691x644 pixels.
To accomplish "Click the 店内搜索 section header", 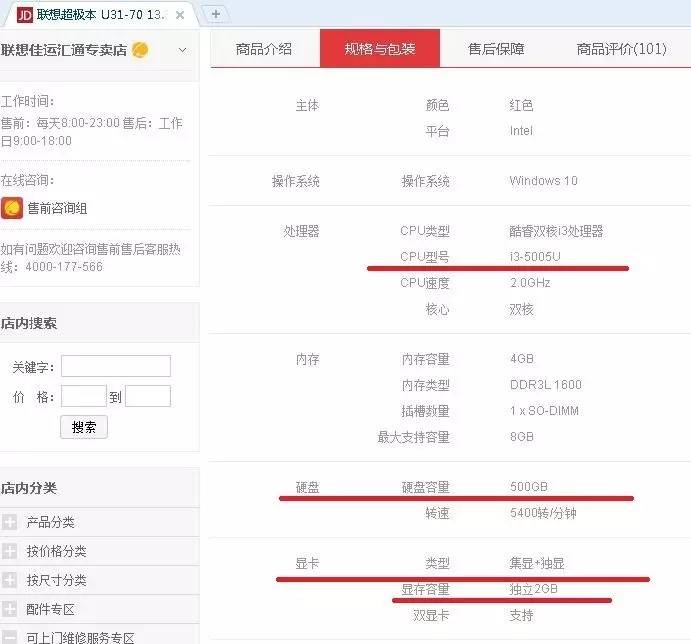I will tap(29, 323).
